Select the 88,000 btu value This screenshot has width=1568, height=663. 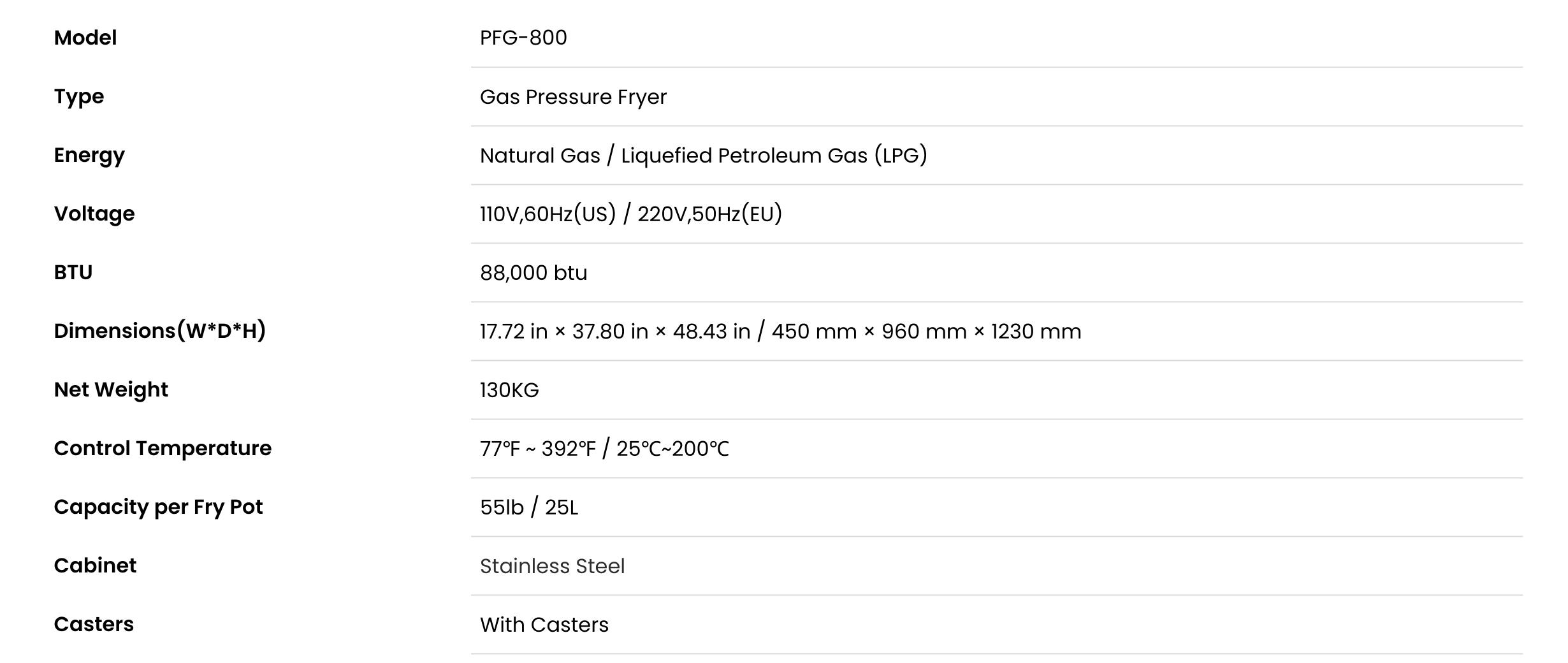click(534, 273)
